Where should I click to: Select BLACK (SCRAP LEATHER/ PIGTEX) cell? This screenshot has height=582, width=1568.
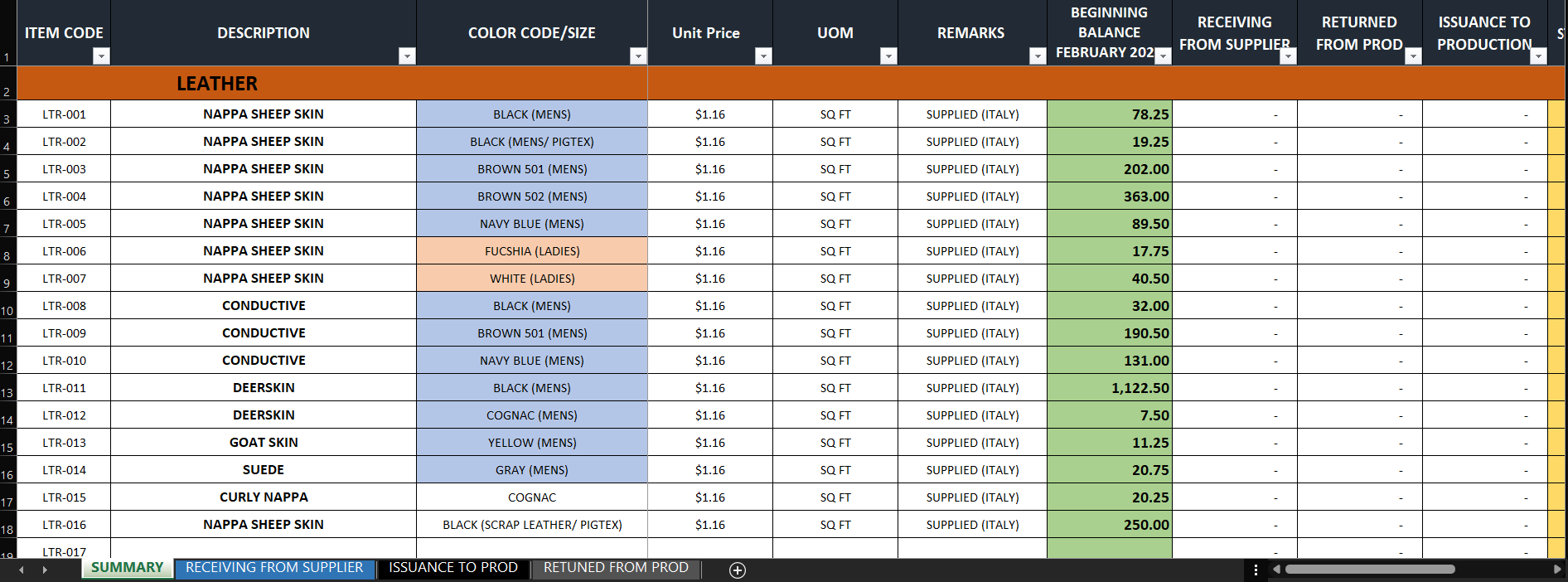coord(532,525)
